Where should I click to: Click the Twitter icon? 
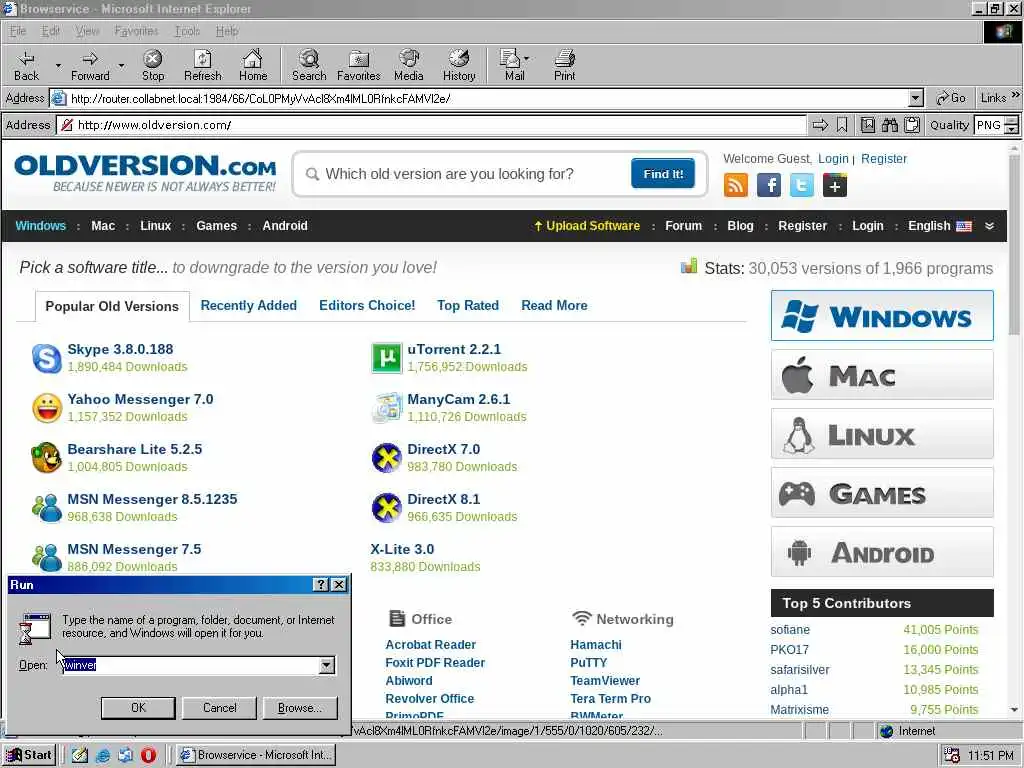802,185
